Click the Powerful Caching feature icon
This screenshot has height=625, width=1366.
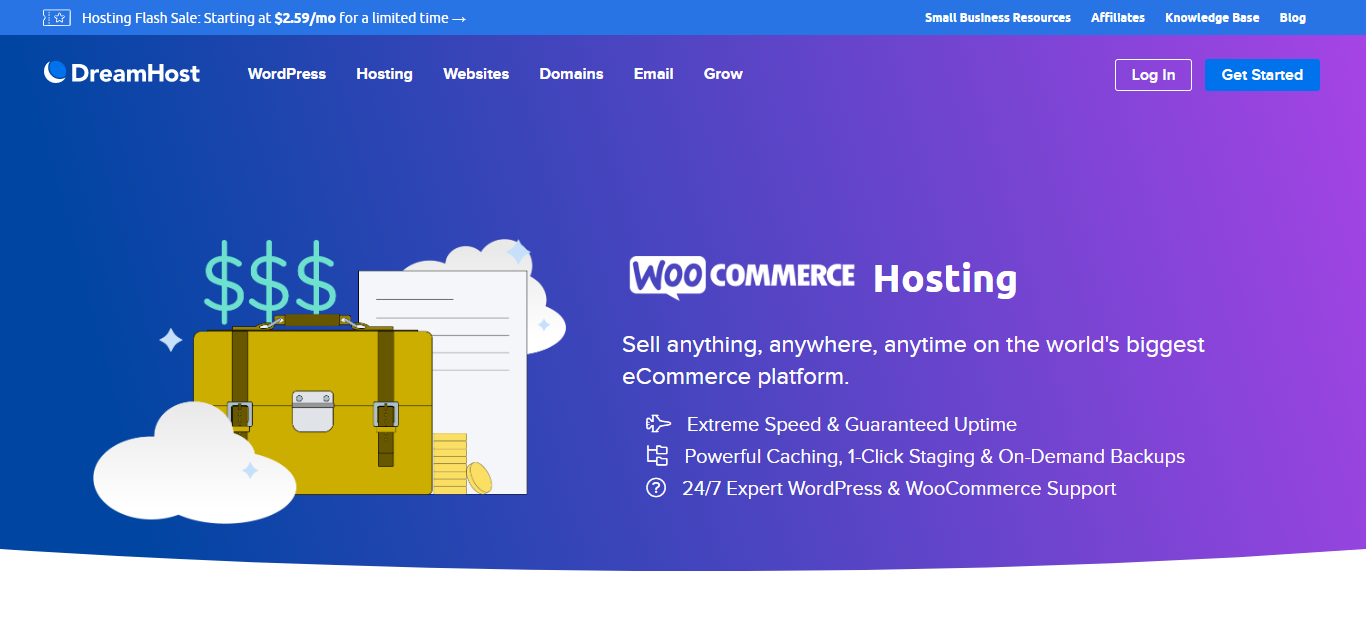tap(657, 456)
